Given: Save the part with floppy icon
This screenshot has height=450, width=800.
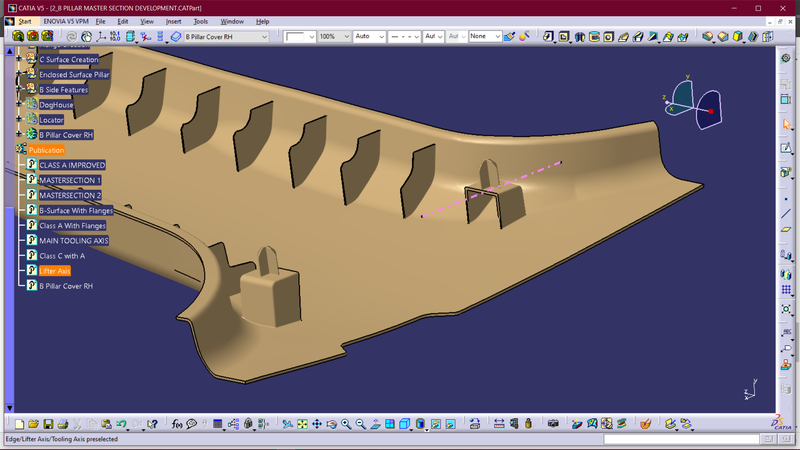Looking at the screenshot, I should point(48,424).
